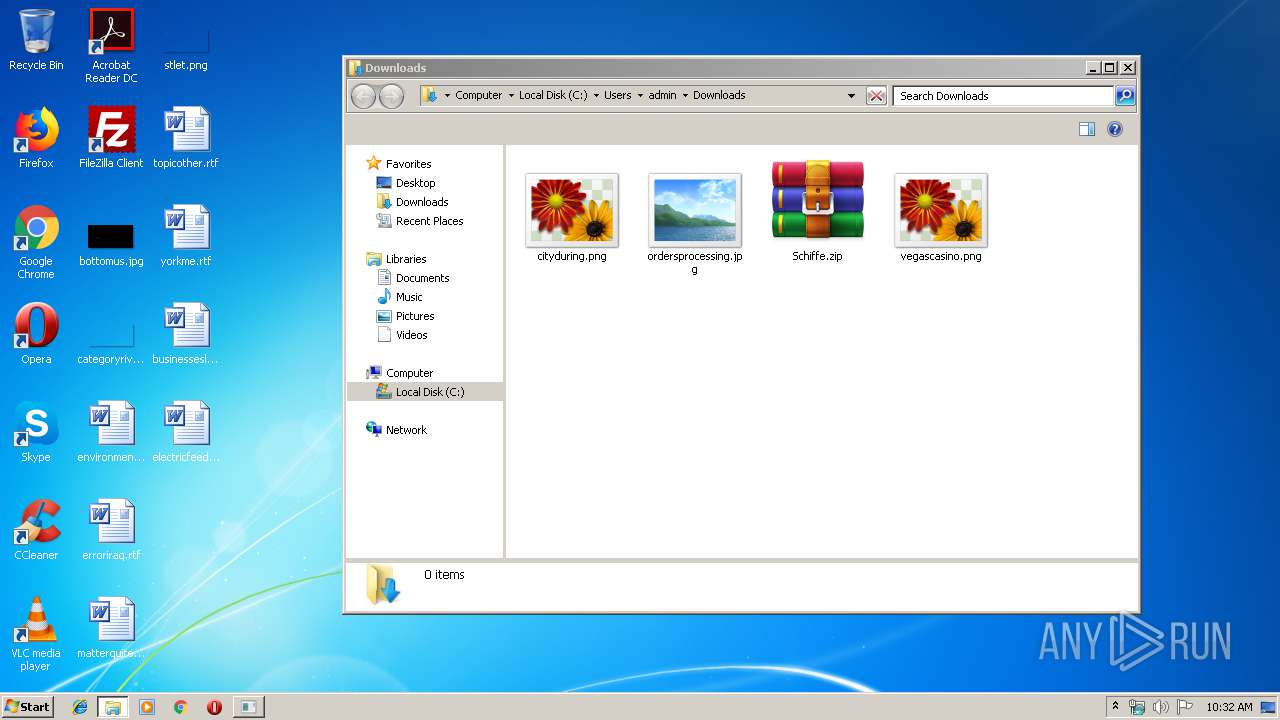
Task: Open the FileZilla Client desktop shortcut
Action: (x=111, y=139)
